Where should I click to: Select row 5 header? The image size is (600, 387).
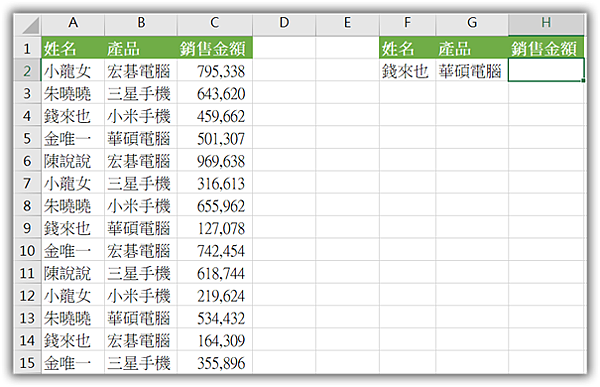point(28,138)
